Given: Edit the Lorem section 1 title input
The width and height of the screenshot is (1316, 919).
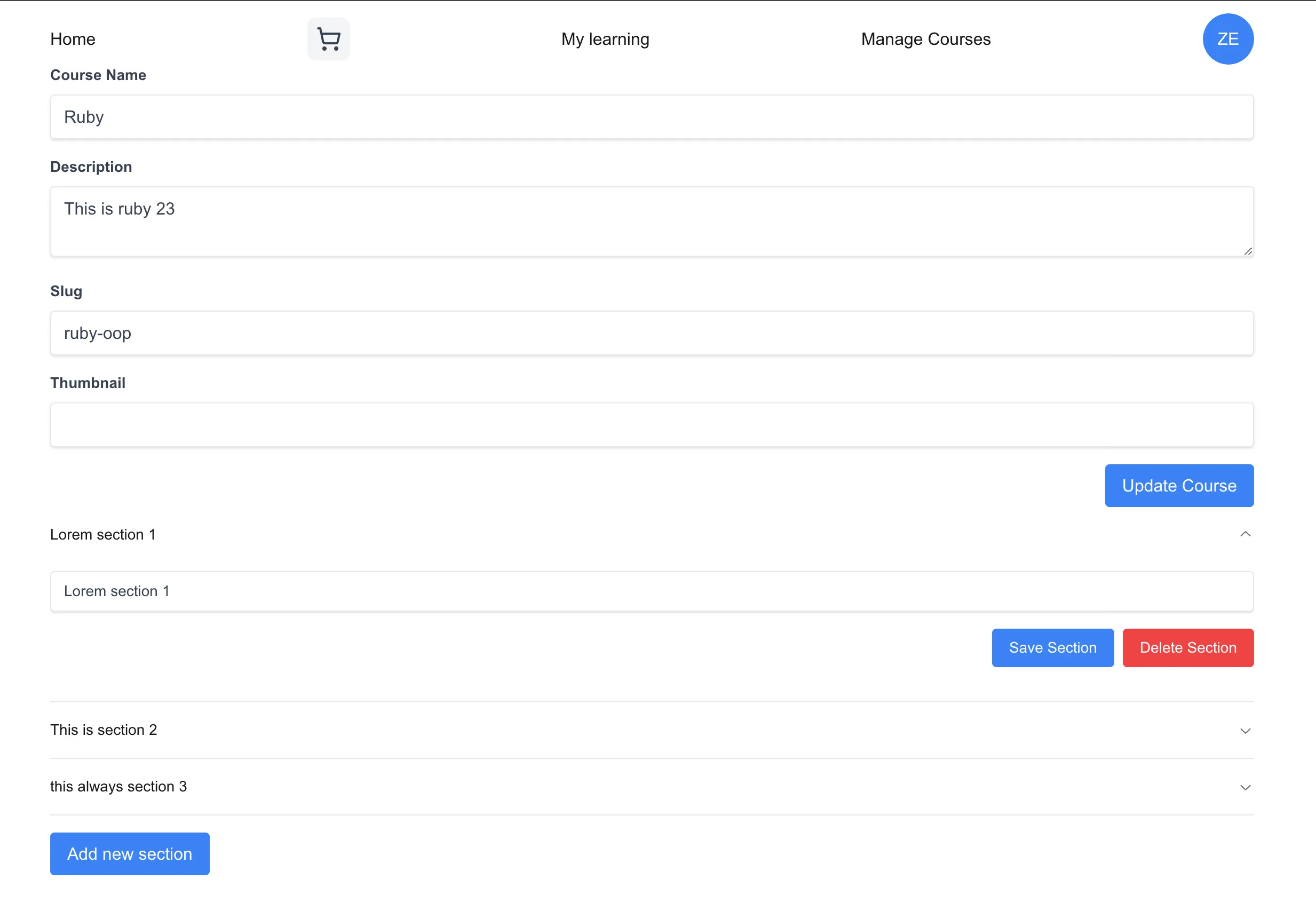Looking at the screenshot, I should (x=651, y=591).
